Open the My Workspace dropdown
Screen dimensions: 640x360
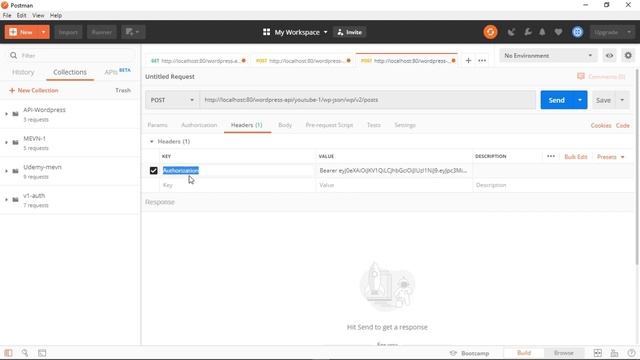click(x=295, y=32)
